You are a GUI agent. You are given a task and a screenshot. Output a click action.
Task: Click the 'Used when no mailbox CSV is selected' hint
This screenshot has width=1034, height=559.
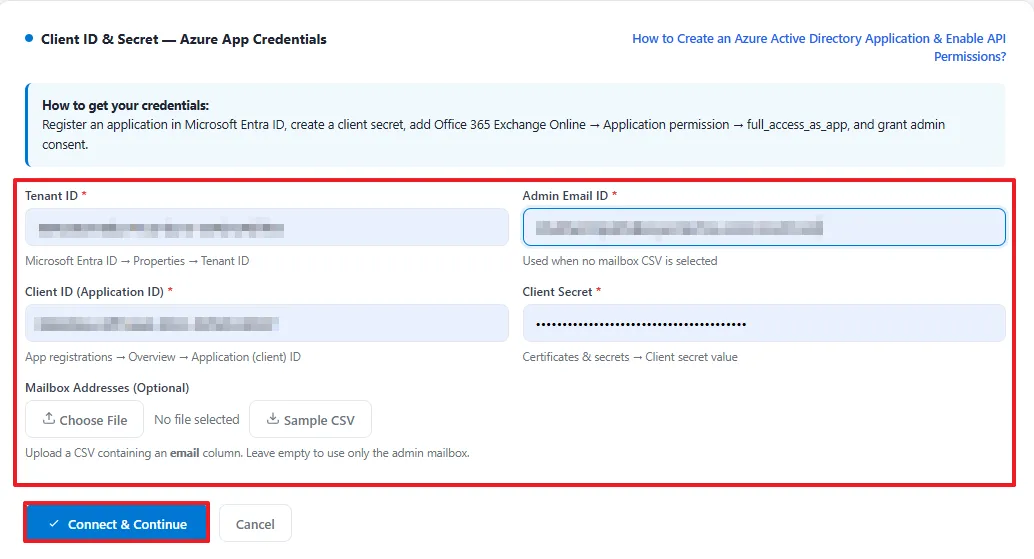coord(620,261)
